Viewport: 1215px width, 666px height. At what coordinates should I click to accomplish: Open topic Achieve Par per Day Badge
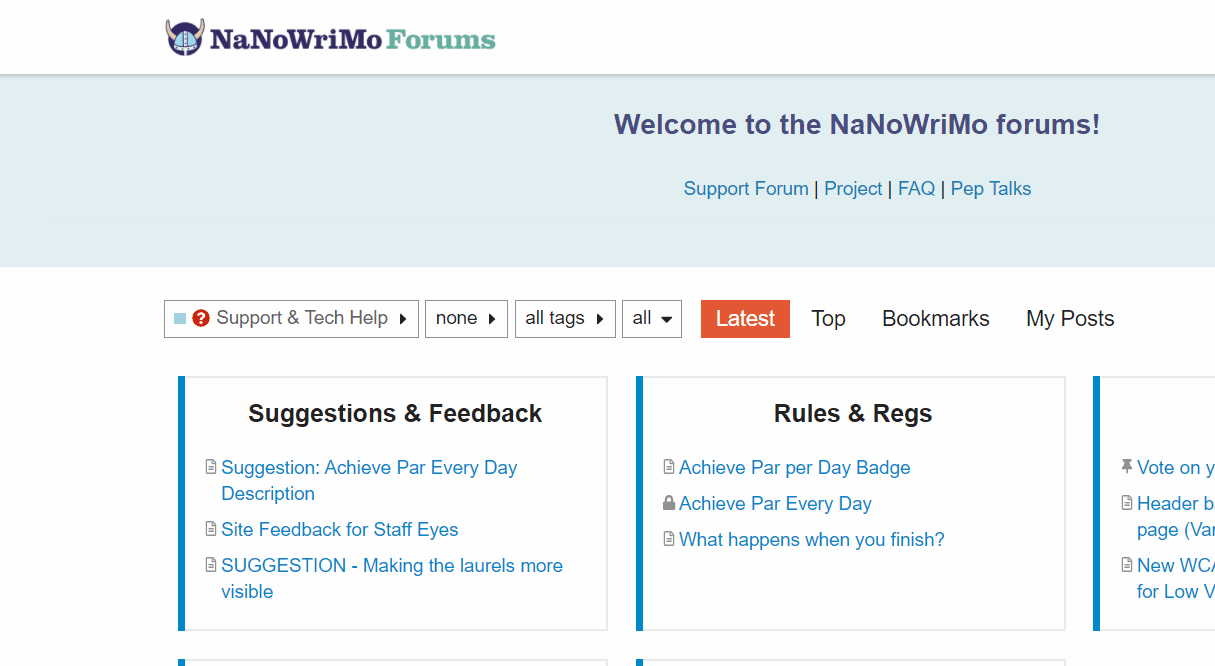point(795,468)
